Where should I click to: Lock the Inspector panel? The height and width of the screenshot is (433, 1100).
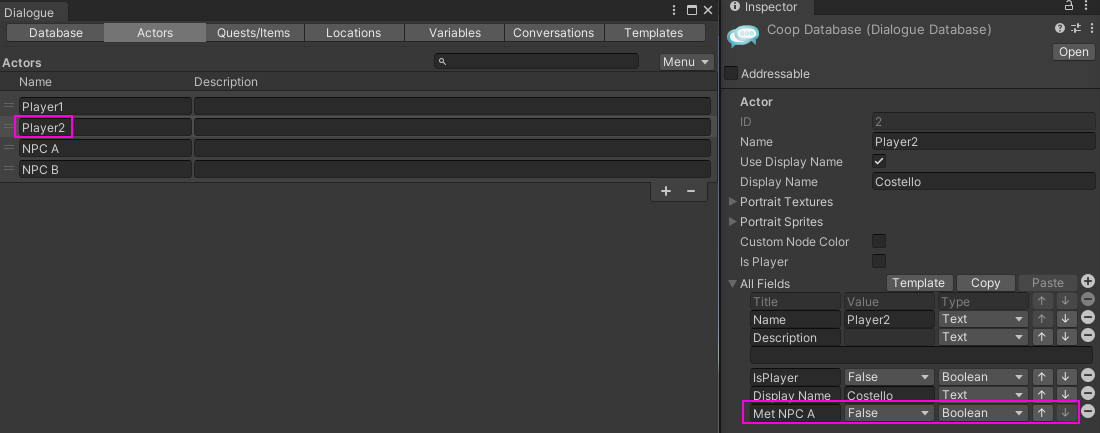click(1068, 6)
